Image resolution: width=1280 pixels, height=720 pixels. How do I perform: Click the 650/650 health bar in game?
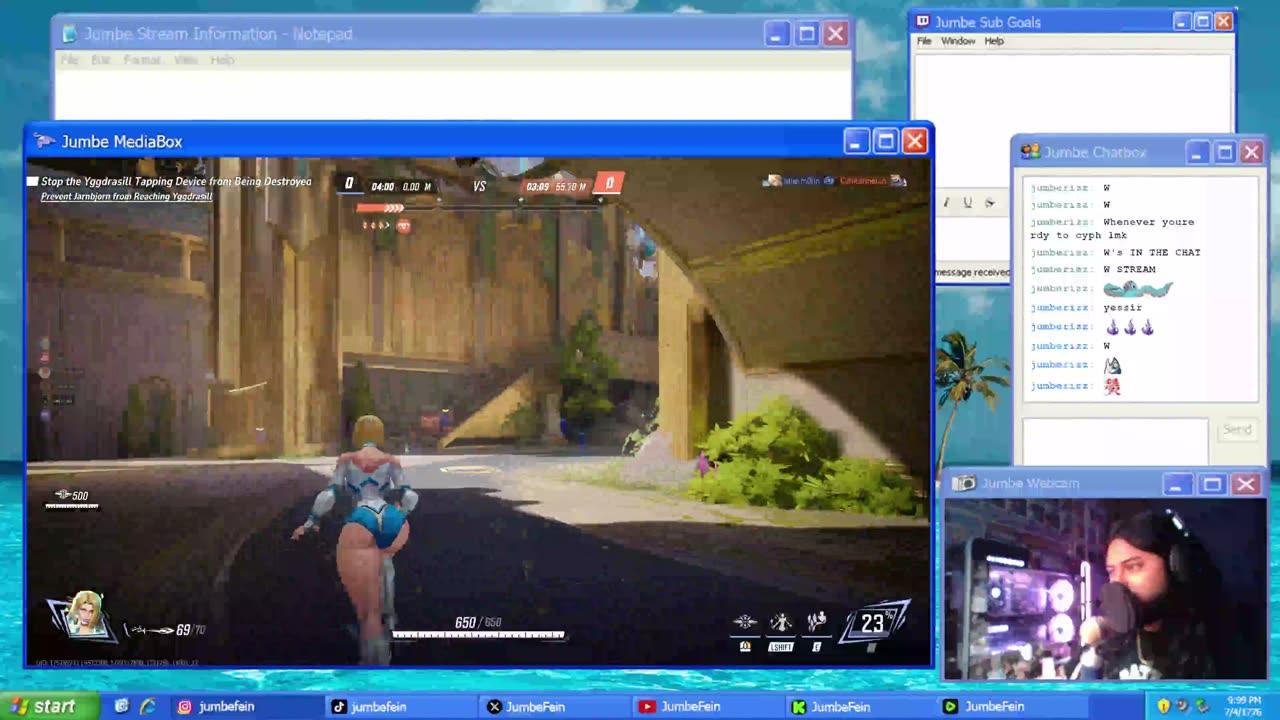[478, 635]
